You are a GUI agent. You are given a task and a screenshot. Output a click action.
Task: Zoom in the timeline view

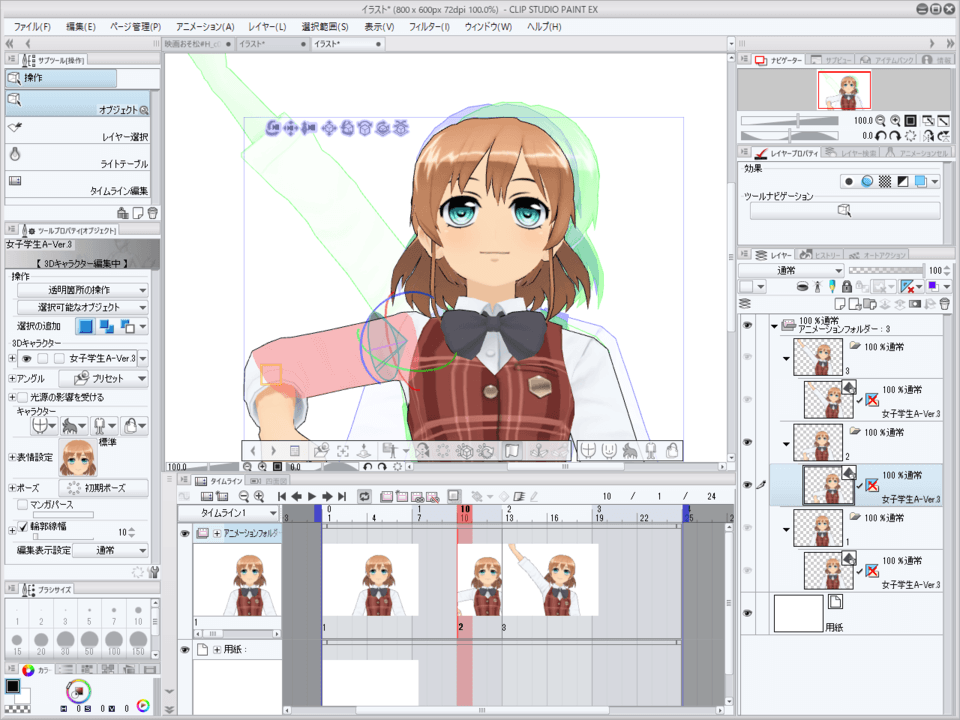click(259, 496)
